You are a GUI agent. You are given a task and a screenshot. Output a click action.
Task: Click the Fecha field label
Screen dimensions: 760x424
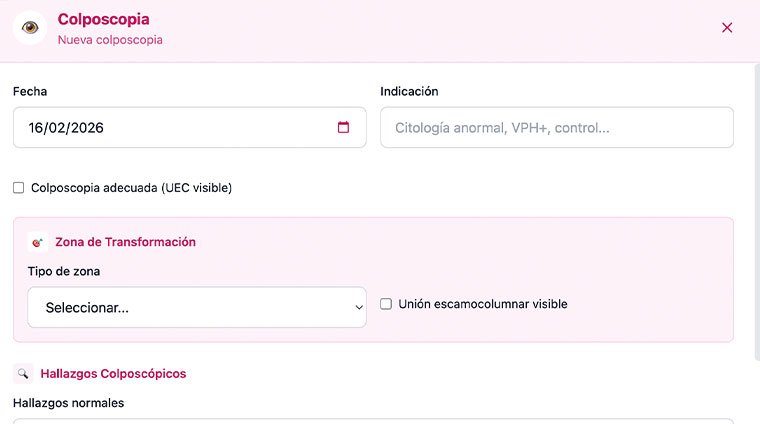[x=30, y=92]
